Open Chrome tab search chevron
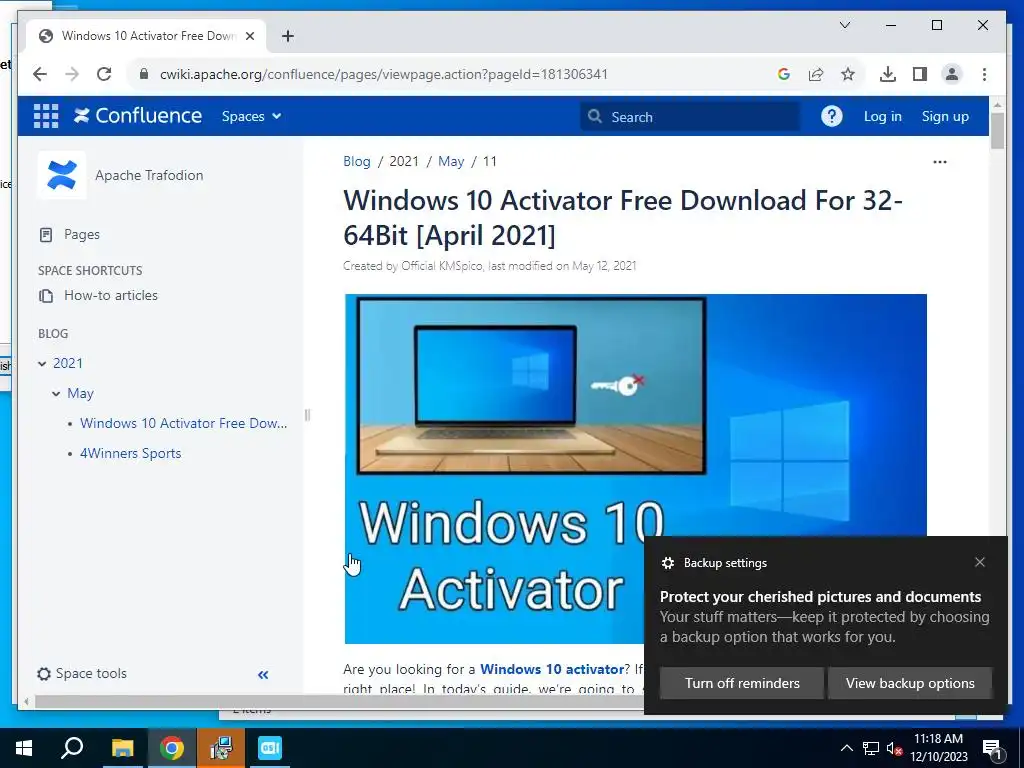This screenshot has height=768, width=1024. coord(844,25)
